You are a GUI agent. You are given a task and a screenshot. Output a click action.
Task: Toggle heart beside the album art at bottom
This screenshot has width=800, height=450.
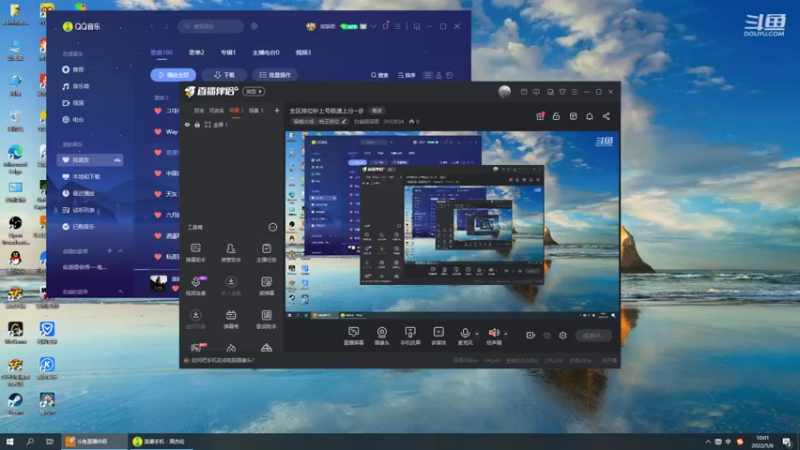[x=175, y=289]
